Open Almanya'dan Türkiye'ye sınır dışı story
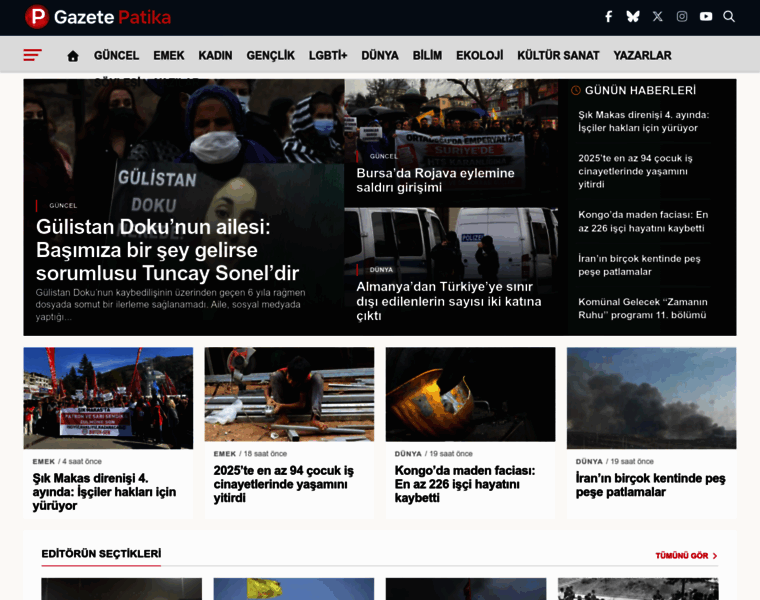 pyautogui.click(x=449, y=301)
